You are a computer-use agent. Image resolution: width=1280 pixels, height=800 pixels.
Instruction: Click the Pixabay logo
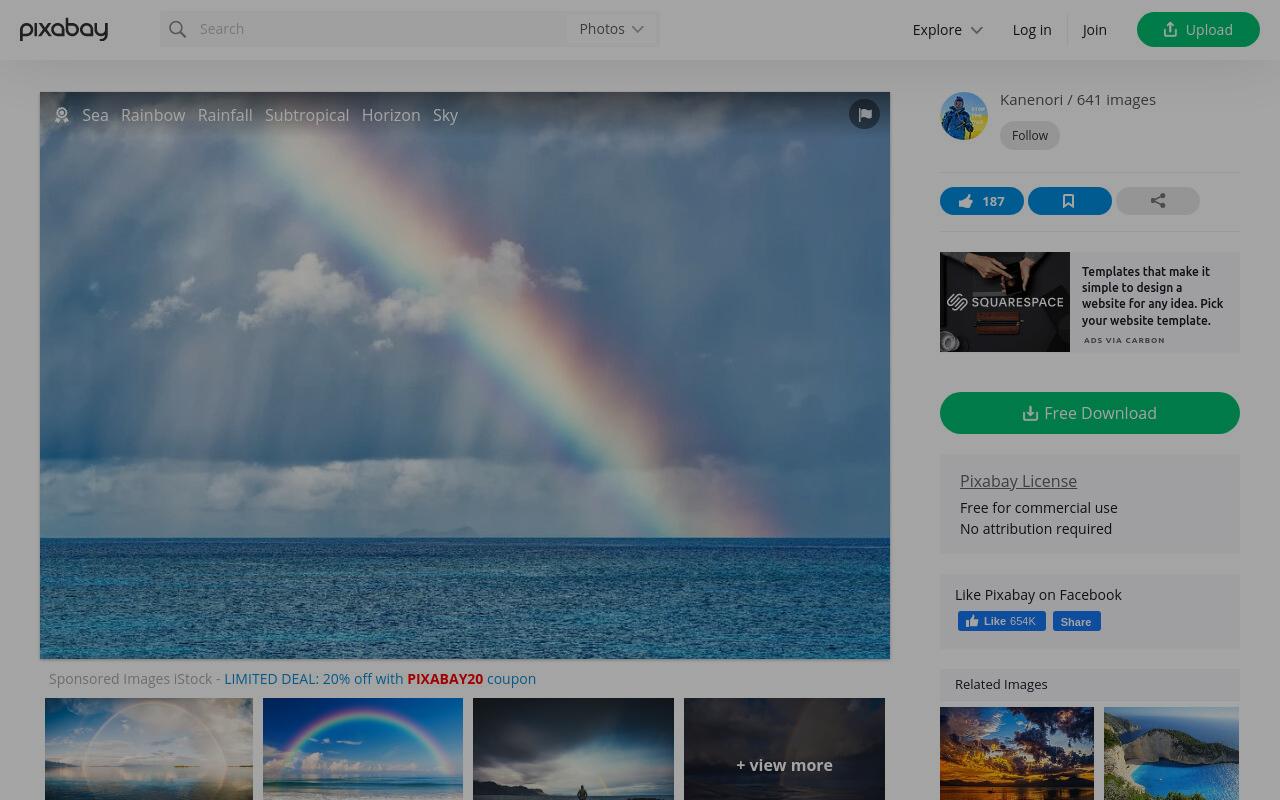[x=64, y=30]
